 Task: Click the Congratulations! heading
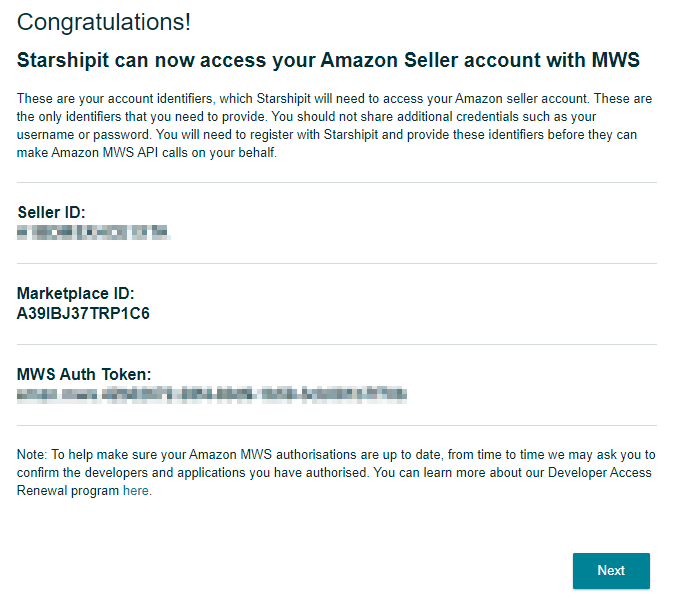[x=104, y=21]
